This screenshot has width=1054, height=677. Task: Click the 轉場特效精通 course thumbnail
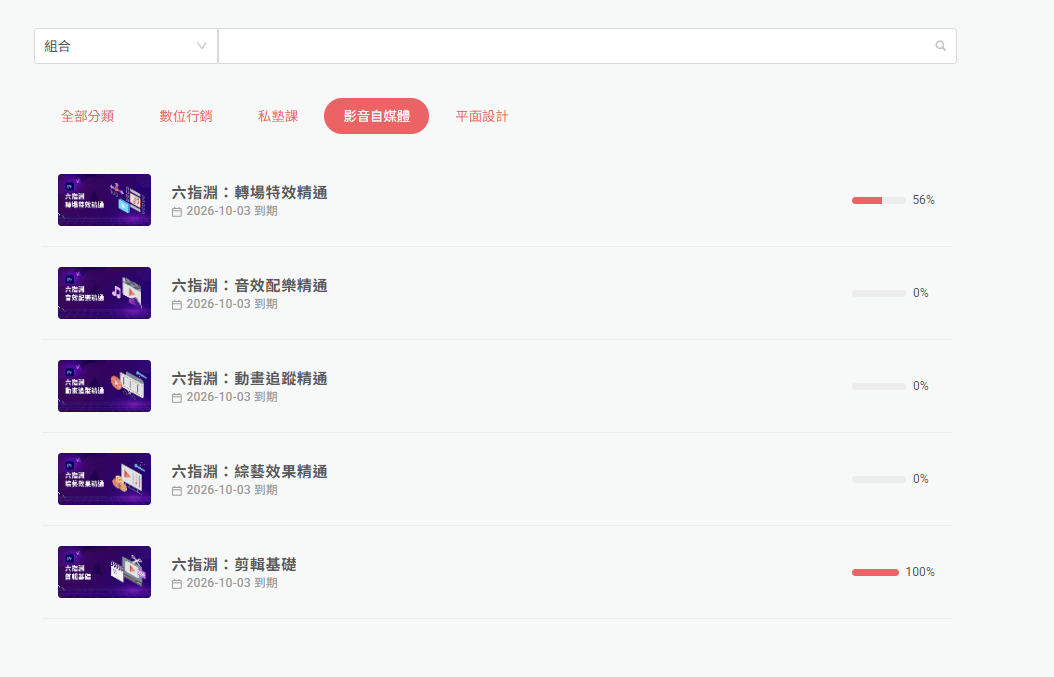pyautogui.click(x=104, y=200)
